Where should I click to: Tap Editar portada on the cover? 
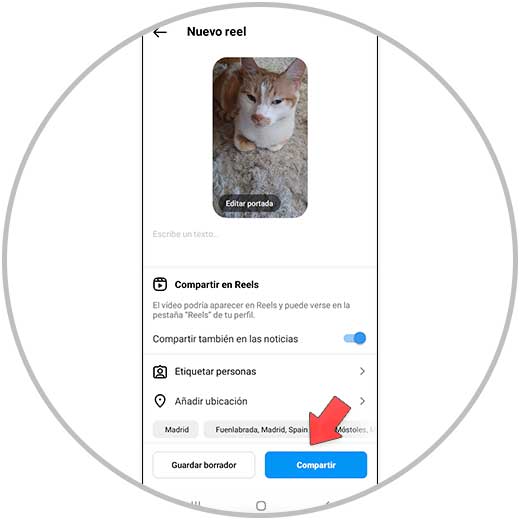click(249, 203)
